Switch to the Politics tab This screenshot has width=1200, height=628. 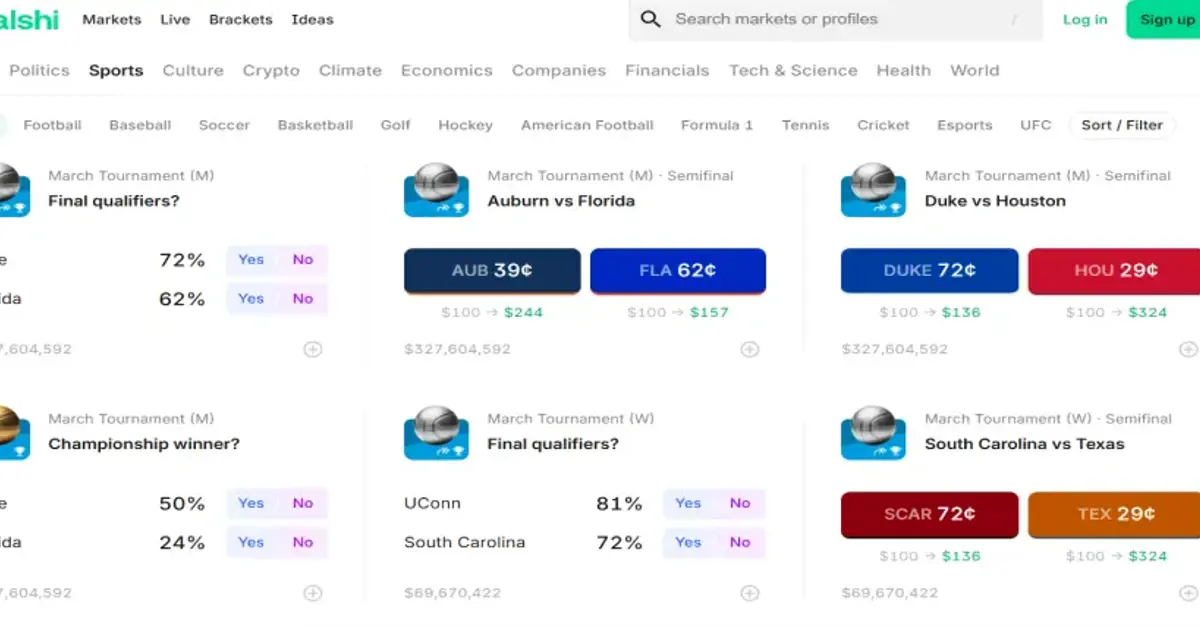(x=38, y=70)
